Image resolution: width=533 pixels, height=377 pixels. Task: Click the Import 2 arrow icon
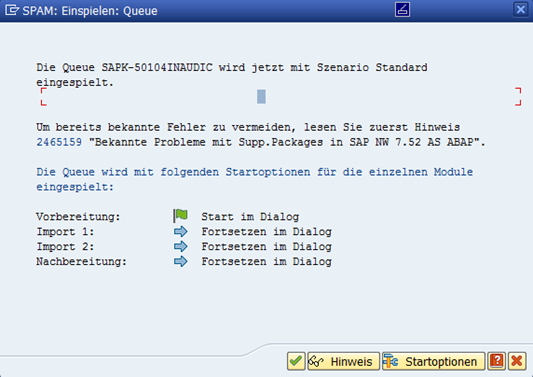tap(180, 246)
